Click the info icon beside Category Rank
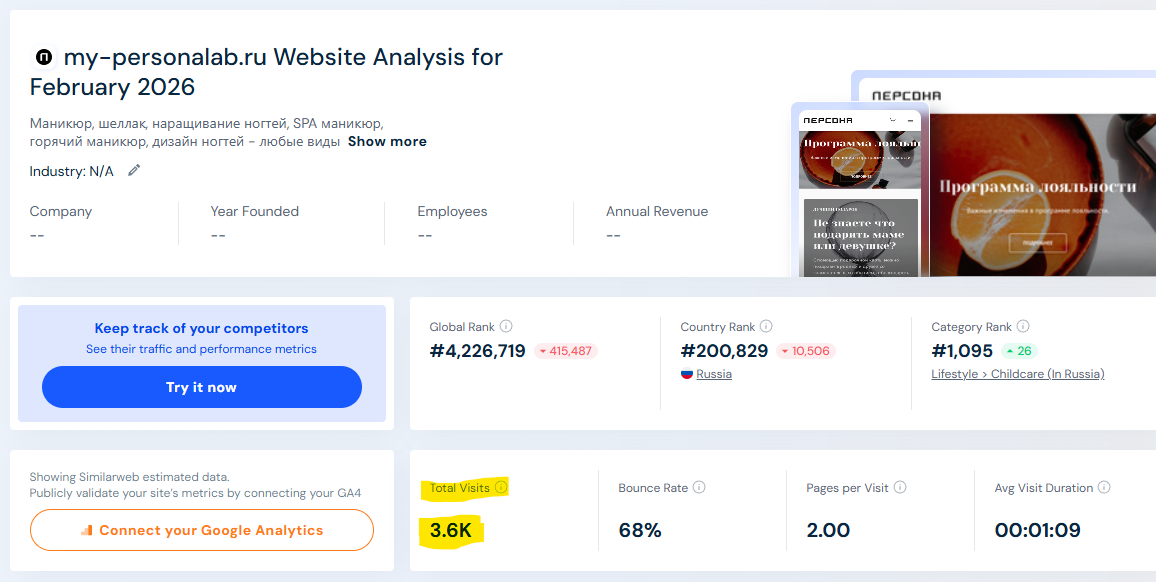Viewport: 1156px width, 582px height. [1023, 327]
